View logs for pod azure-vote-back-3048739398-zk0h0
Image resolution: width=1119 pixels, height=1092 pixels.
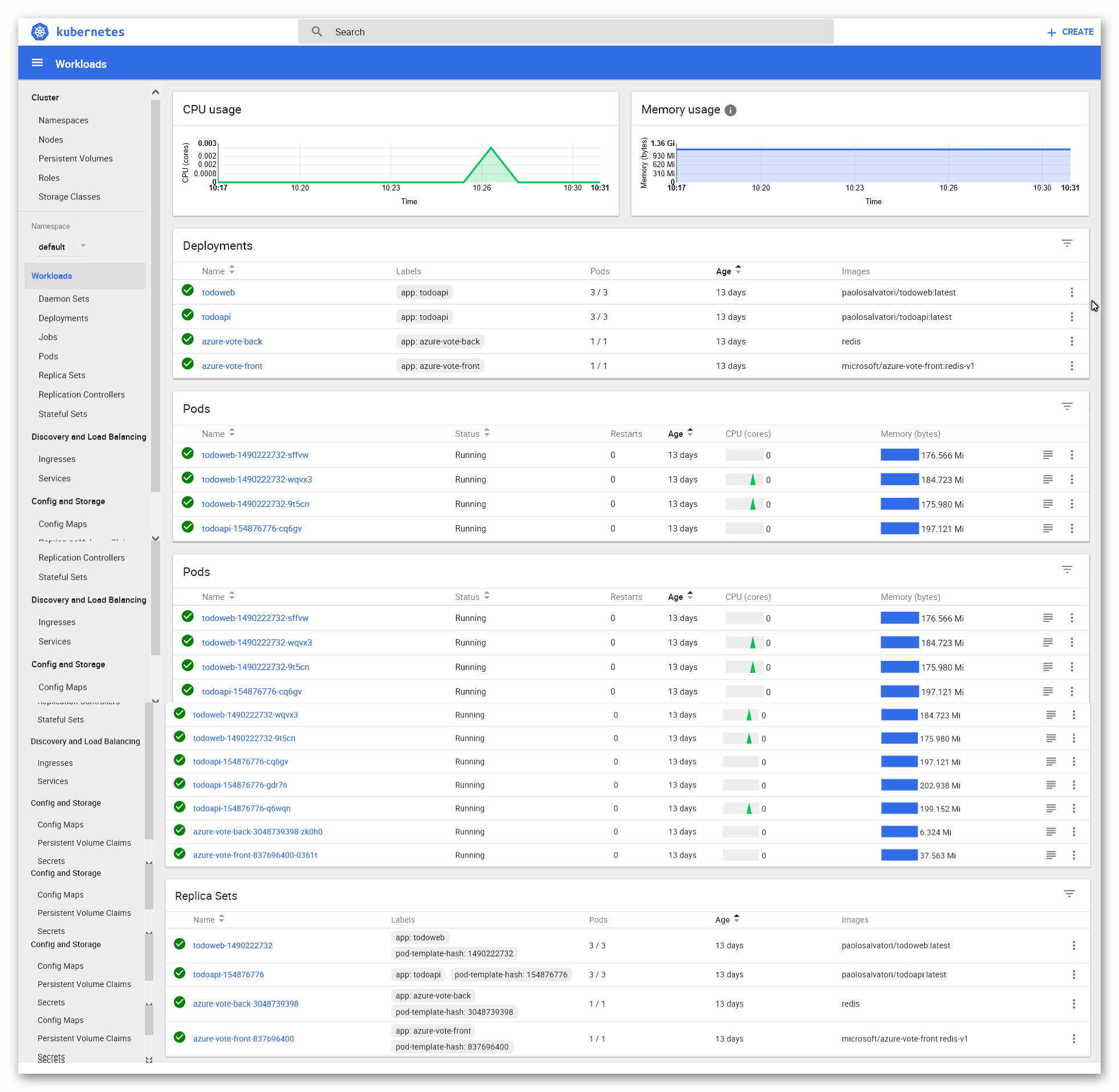tap(1050, 831)
